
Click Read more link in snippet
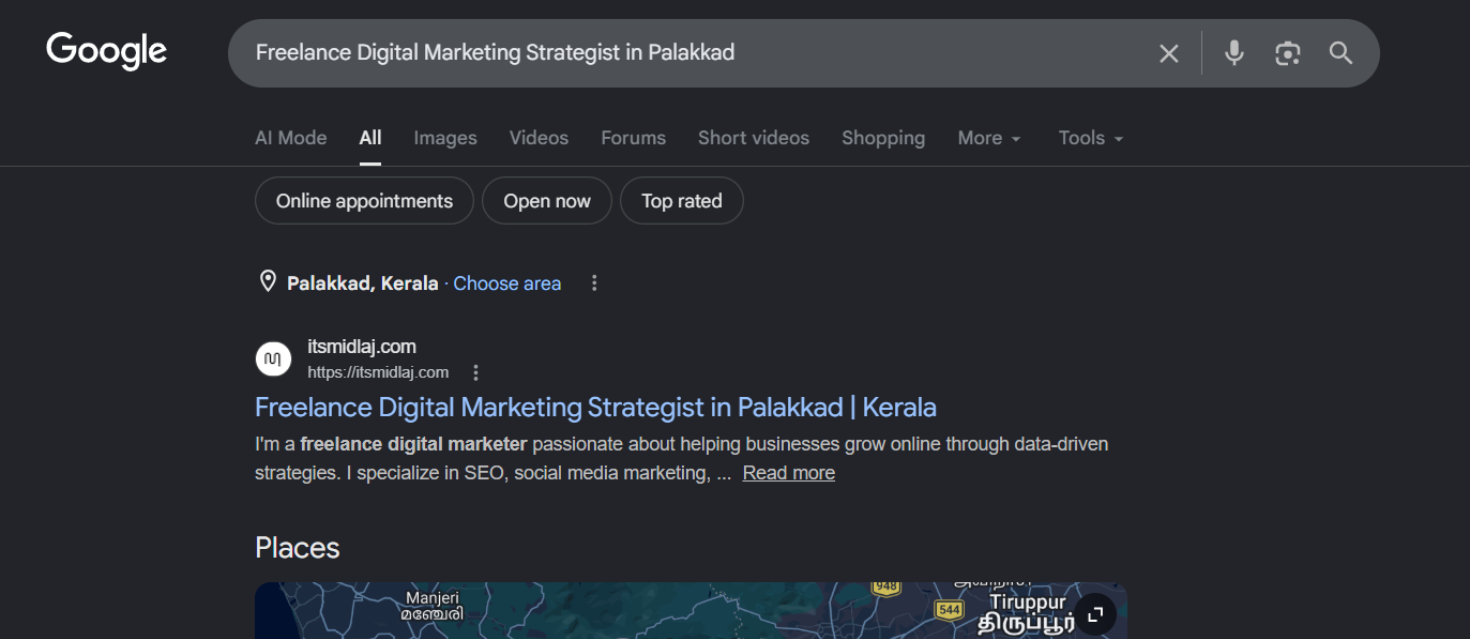[788, 473]
